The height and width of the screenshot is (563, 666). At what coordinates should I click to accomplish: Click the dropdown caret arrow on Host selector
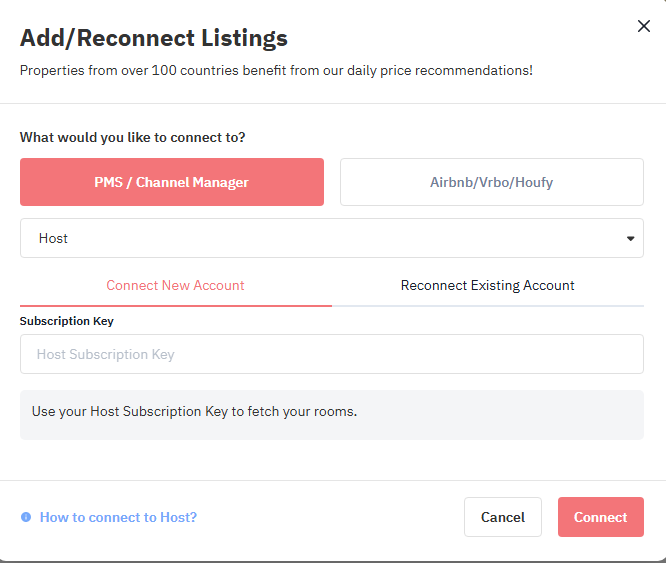point(630,239)
